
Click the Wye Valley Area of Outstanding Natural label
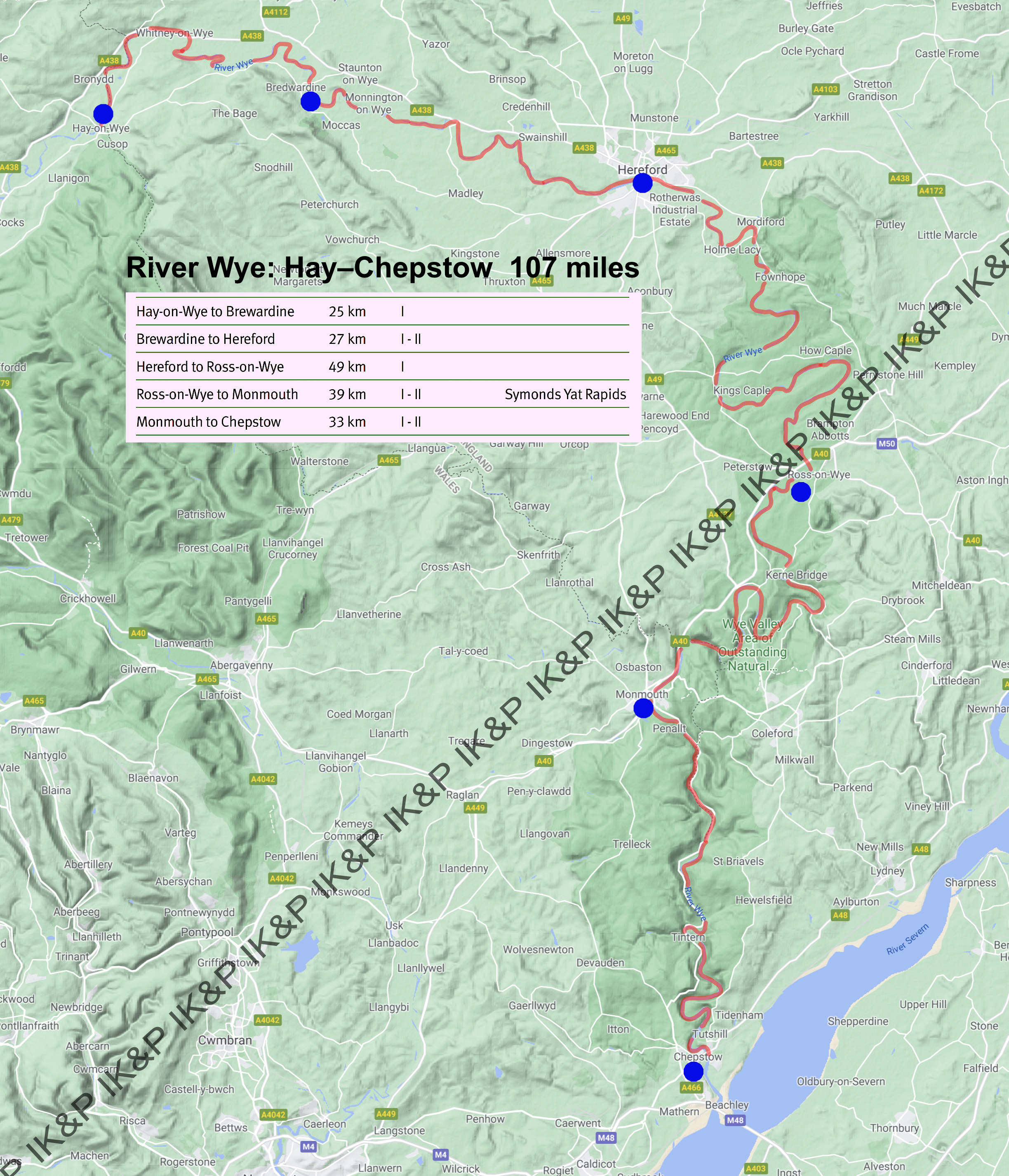click(753, 645)
